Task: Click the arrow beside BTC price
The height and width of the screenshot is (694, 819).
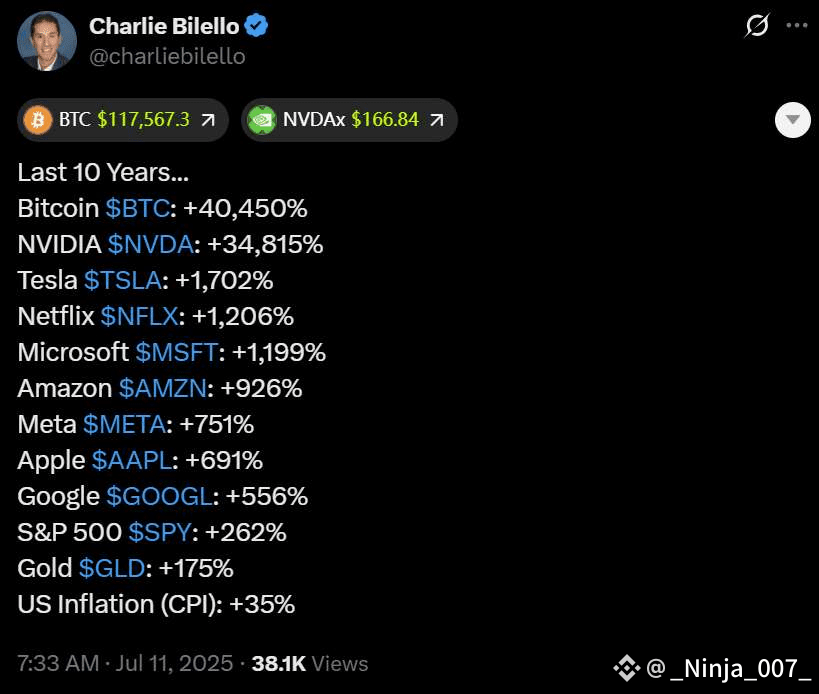Action: pyautogui.click(x=208, y=120)
